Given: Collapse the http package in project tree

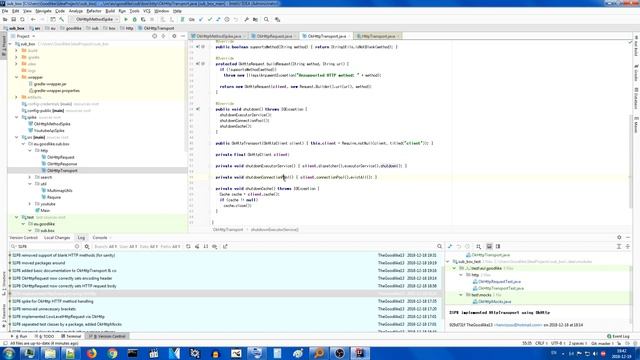Looking at the screenshot, I should pyautogui.click(x=30, y=151).
